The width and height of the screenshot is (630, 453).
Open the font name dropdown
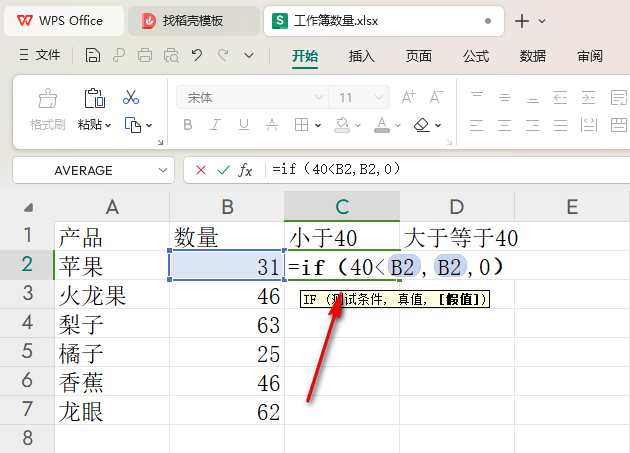tap(319, 97)
